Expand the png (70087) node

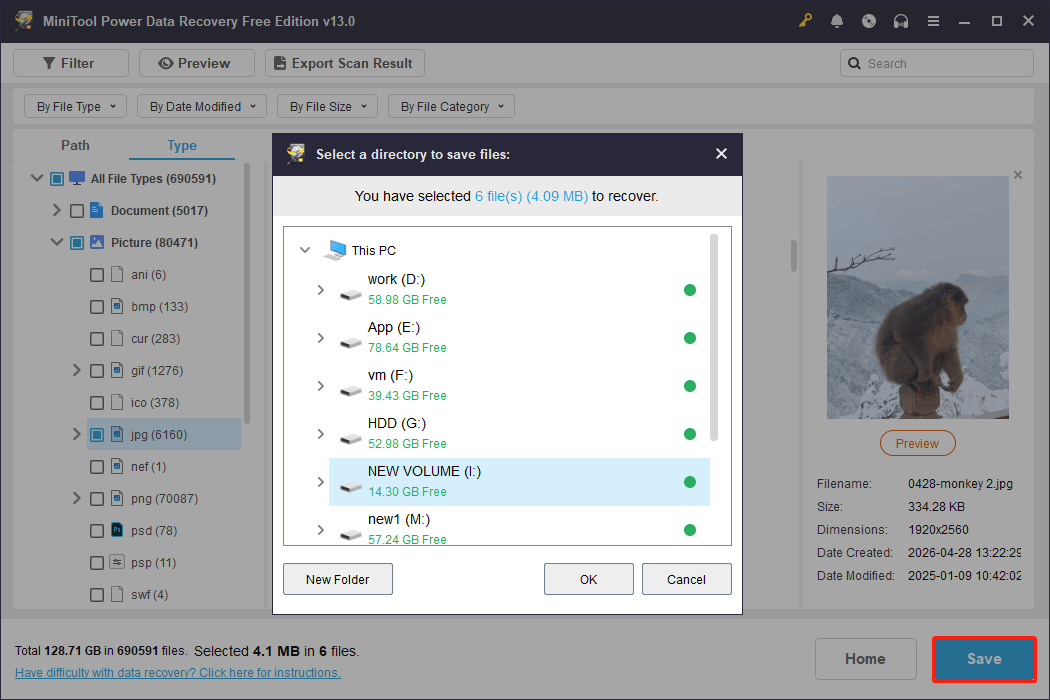pos(76,498)
